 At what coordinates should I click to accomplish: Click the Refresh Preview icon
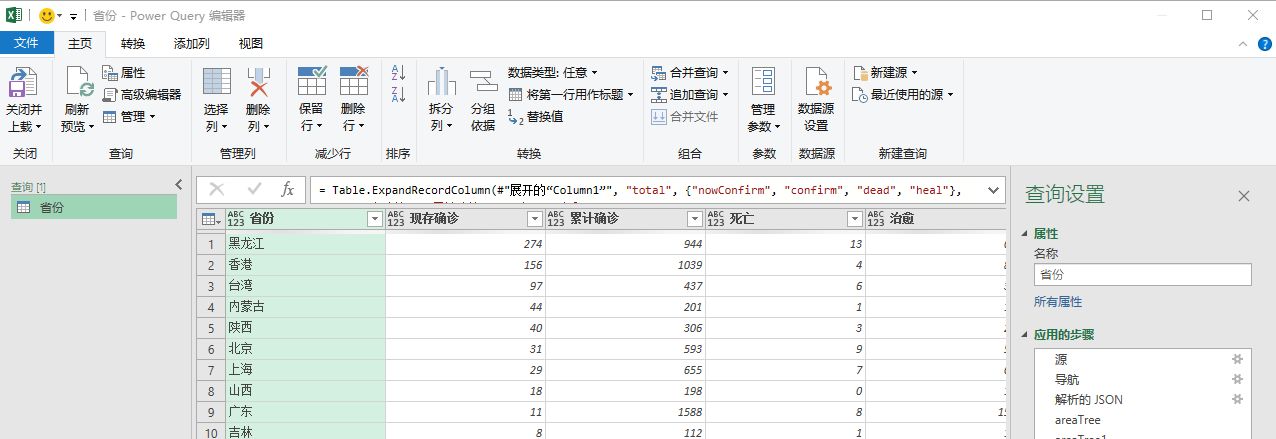[79, 83]
